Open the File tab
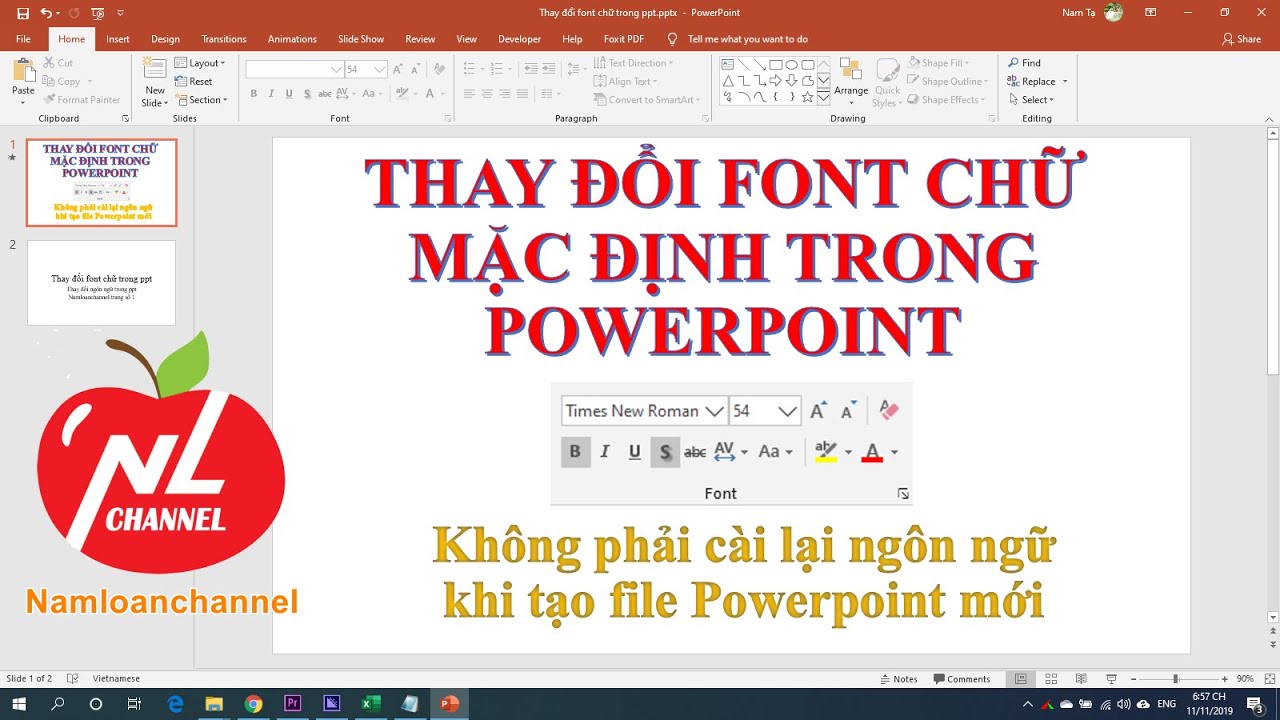 (23, 39)
